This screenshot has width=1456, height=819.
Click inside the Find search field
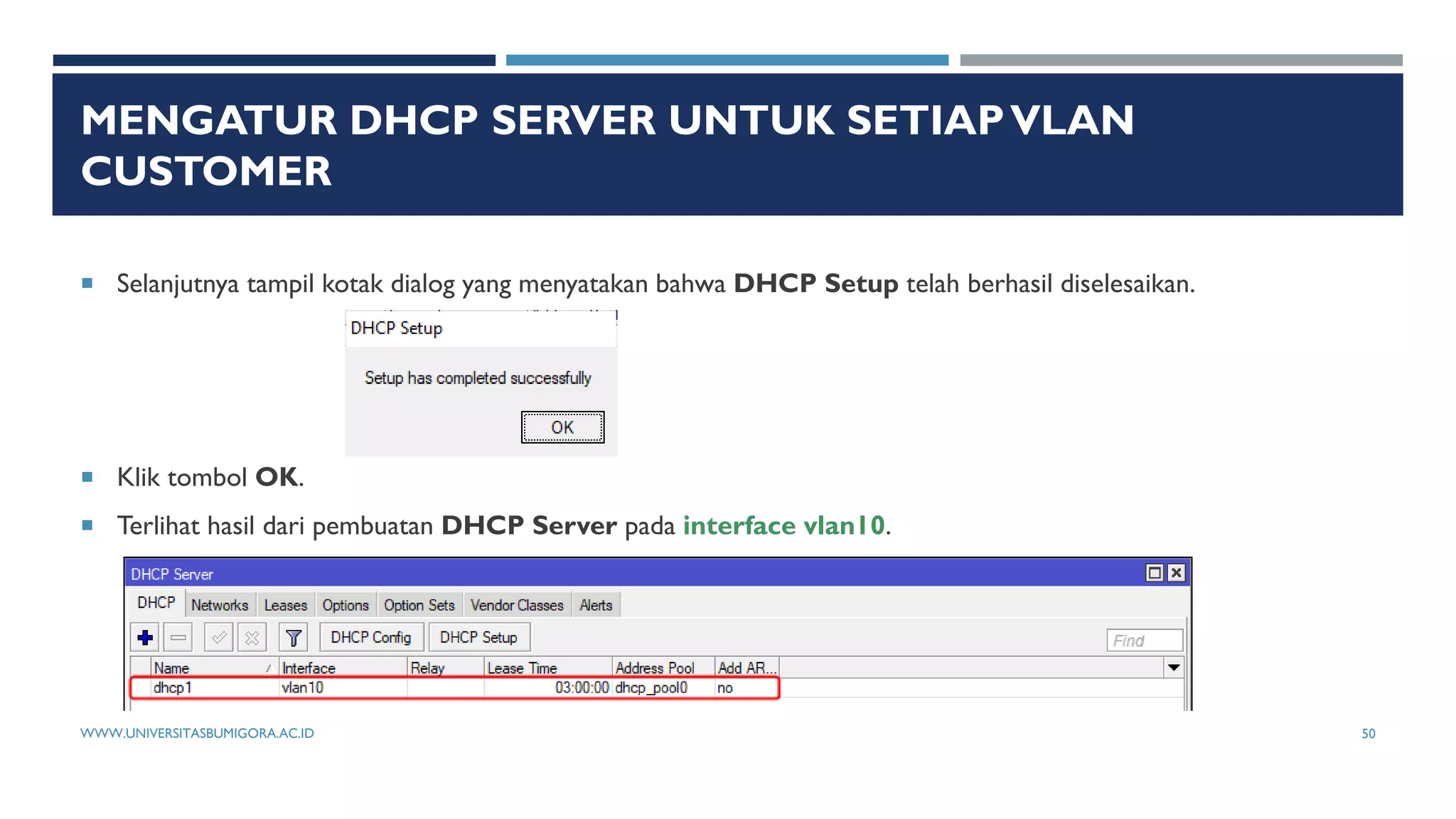click(x=1145, y=641)
